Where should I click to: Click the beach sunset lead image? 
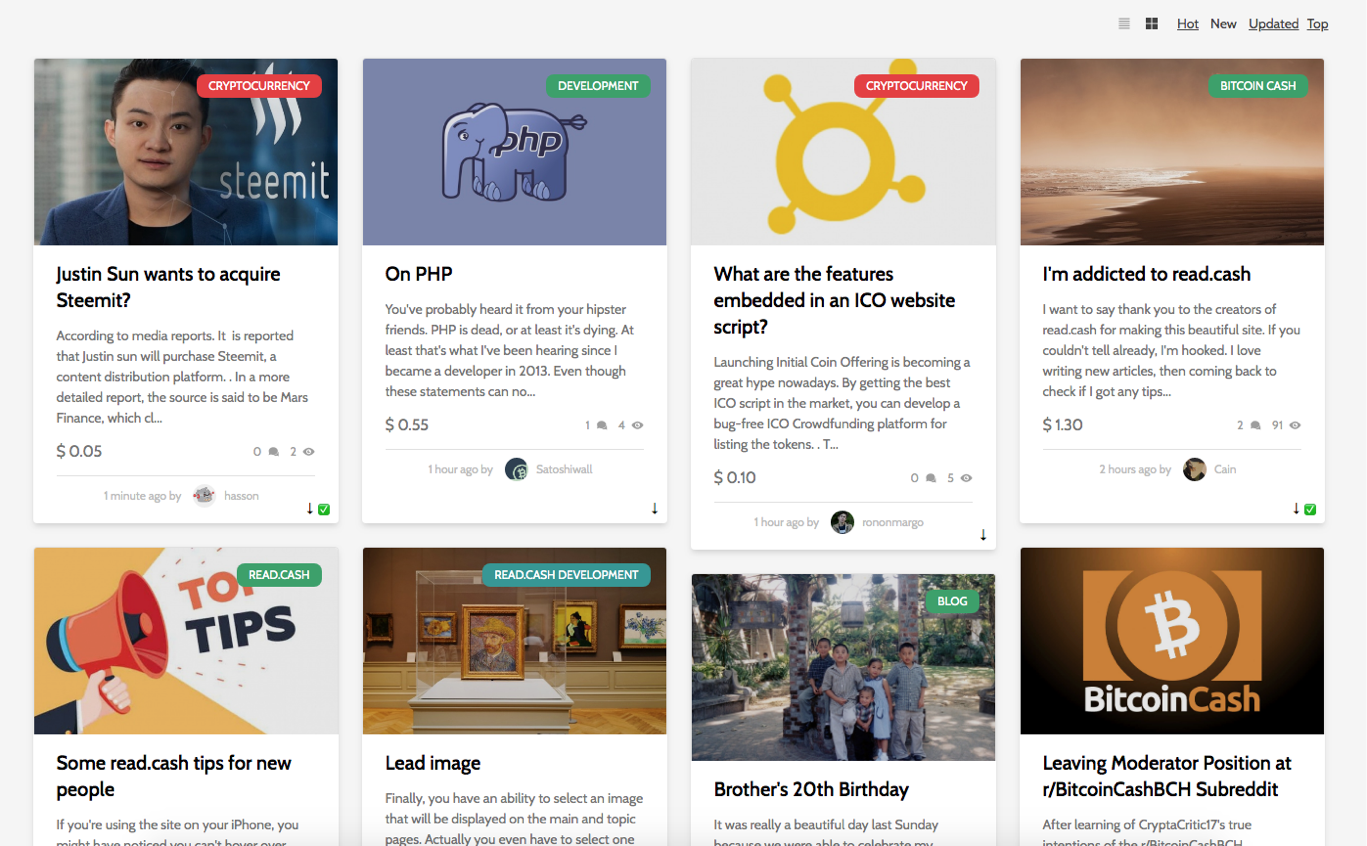pyautogui.click(x=1172, y=152)
